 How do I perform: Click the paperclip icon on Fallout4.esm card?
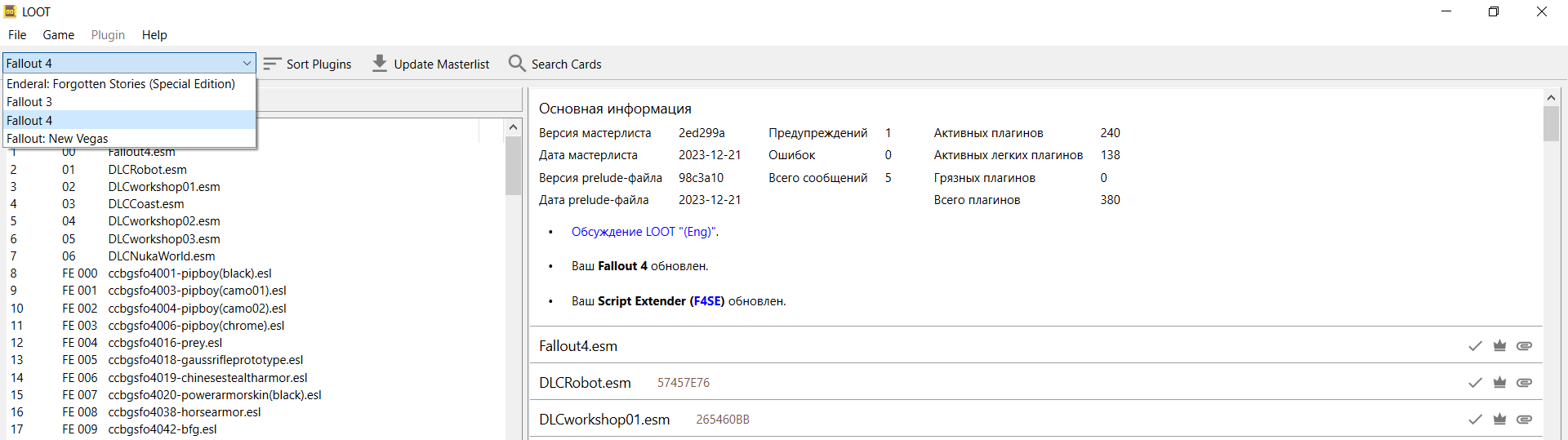(x=1524, y=346)
